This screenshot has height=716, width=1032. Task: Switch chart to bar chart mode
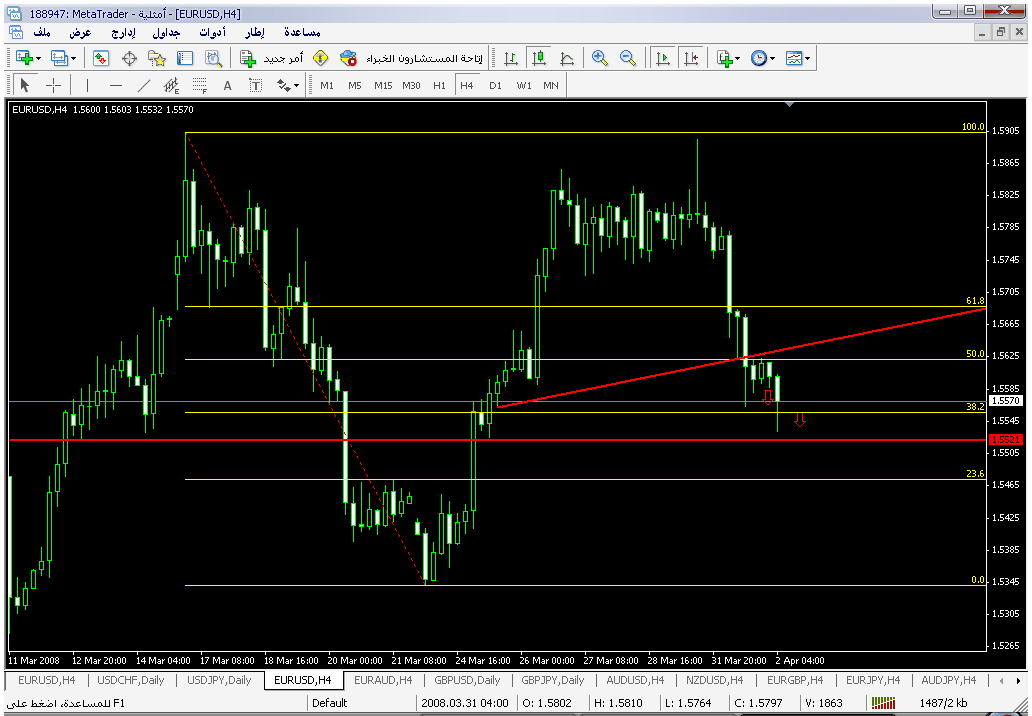click(511, 59)
